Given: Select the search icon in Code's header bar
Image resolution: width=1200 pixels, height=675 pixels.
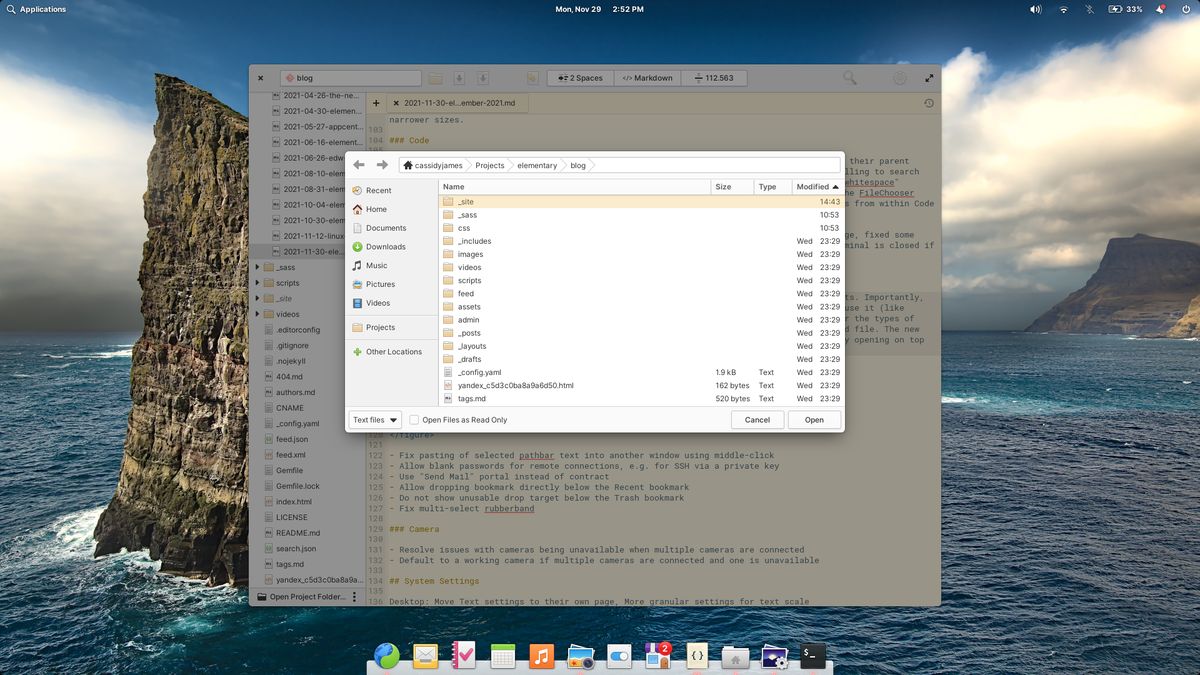Looking at the screenshot, I should pos(849,77).
